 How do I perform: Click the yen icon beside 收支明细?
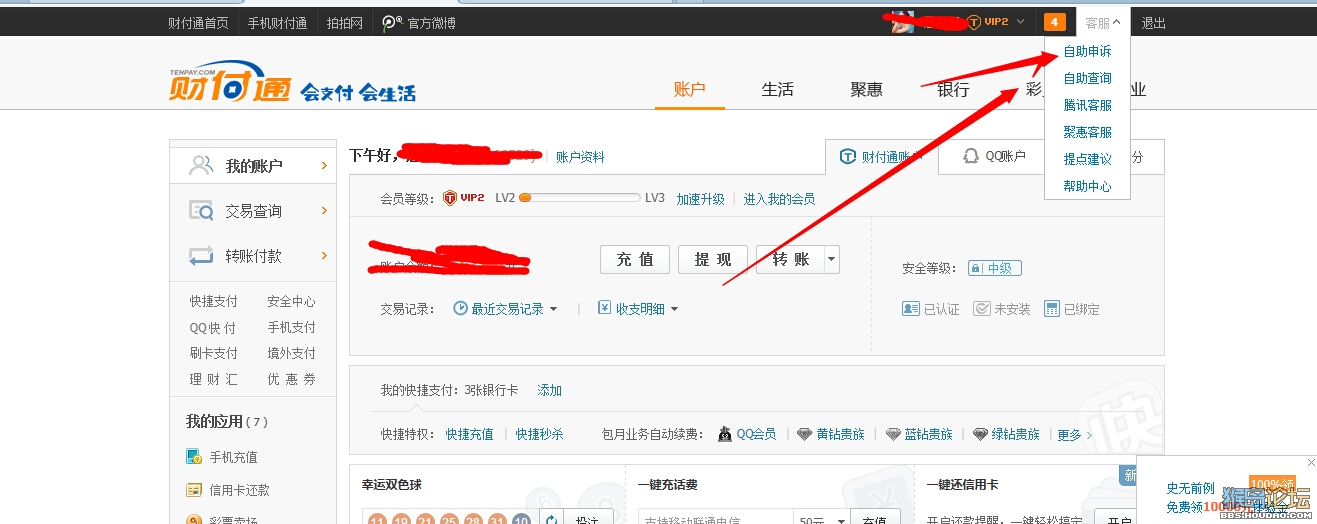point(604,308)
